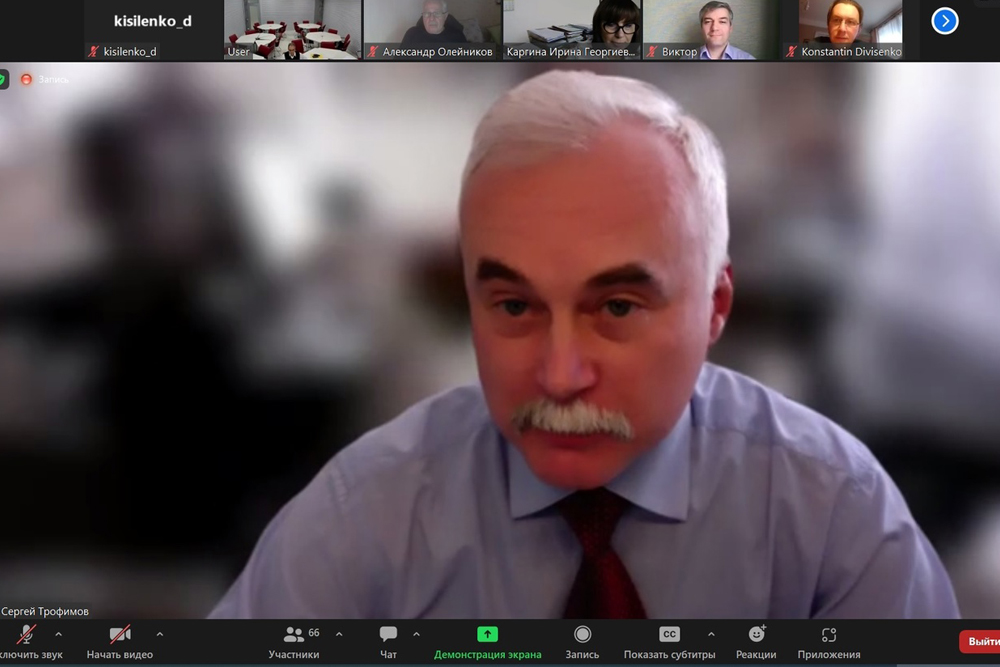
Task: Open the Реакции reactions menu
Action: (756, 642)
